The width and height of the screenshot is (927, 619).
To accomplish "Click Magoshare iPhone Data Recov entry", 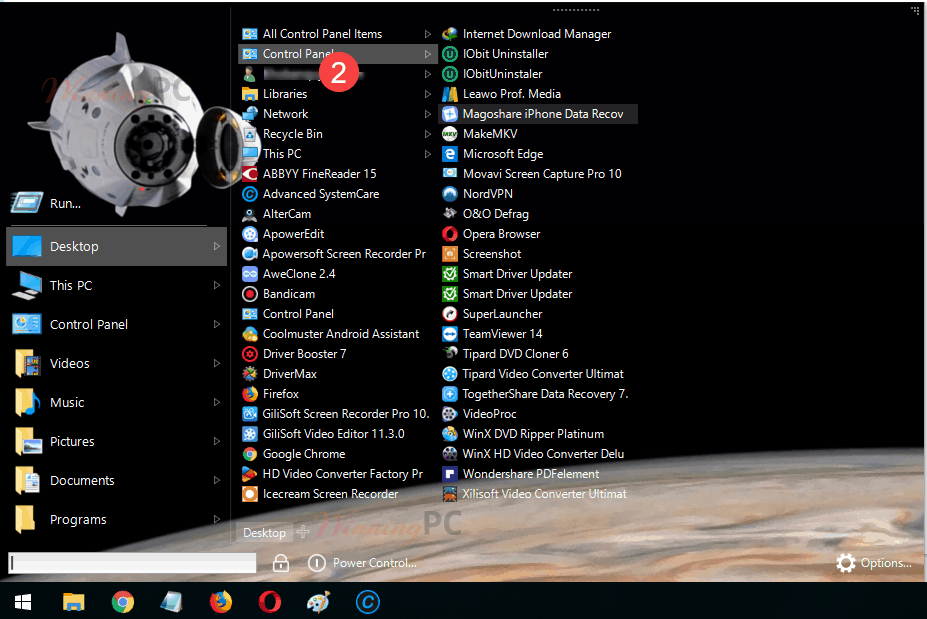I will [538, 114].
